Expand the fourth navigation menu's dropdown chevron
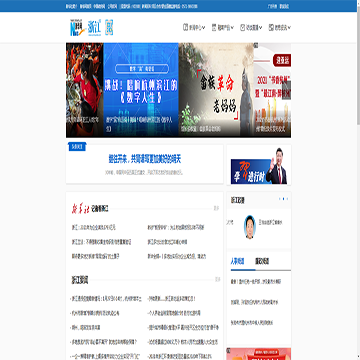 [289, 28]
